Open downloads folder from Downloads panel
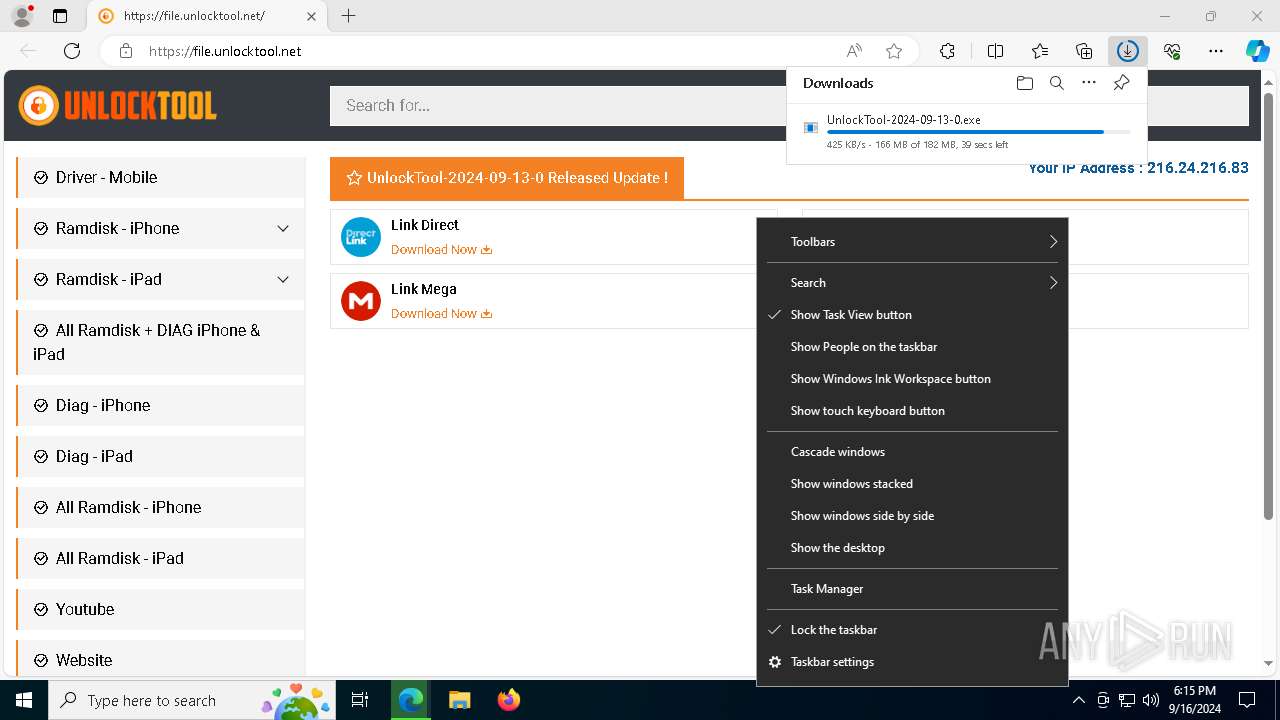This screenshot has width=1280, height=720. click(x=1024, y=83)
